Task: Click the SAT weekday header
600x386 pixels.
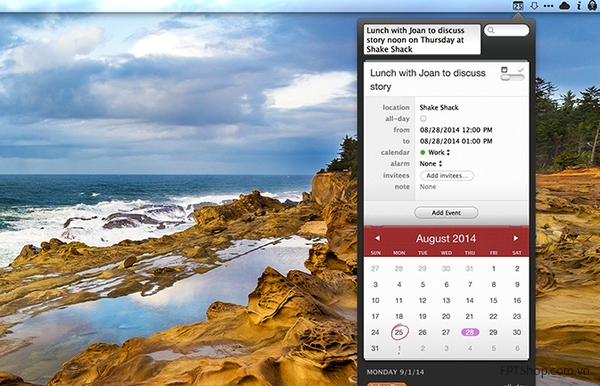Action: point(517,253)
